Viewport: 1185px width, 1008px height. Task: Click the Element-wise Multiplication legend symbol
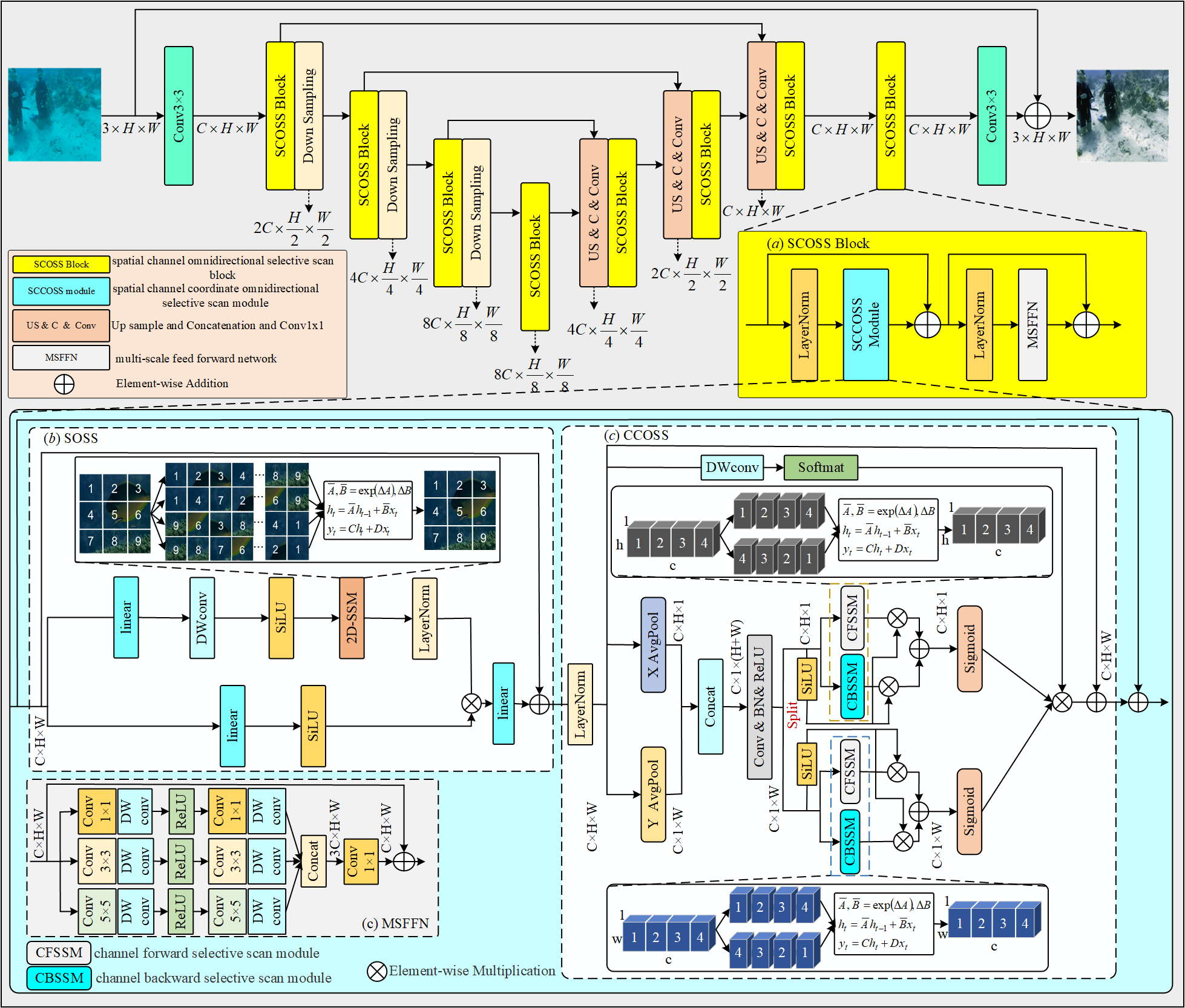click(x=377, y=971)
